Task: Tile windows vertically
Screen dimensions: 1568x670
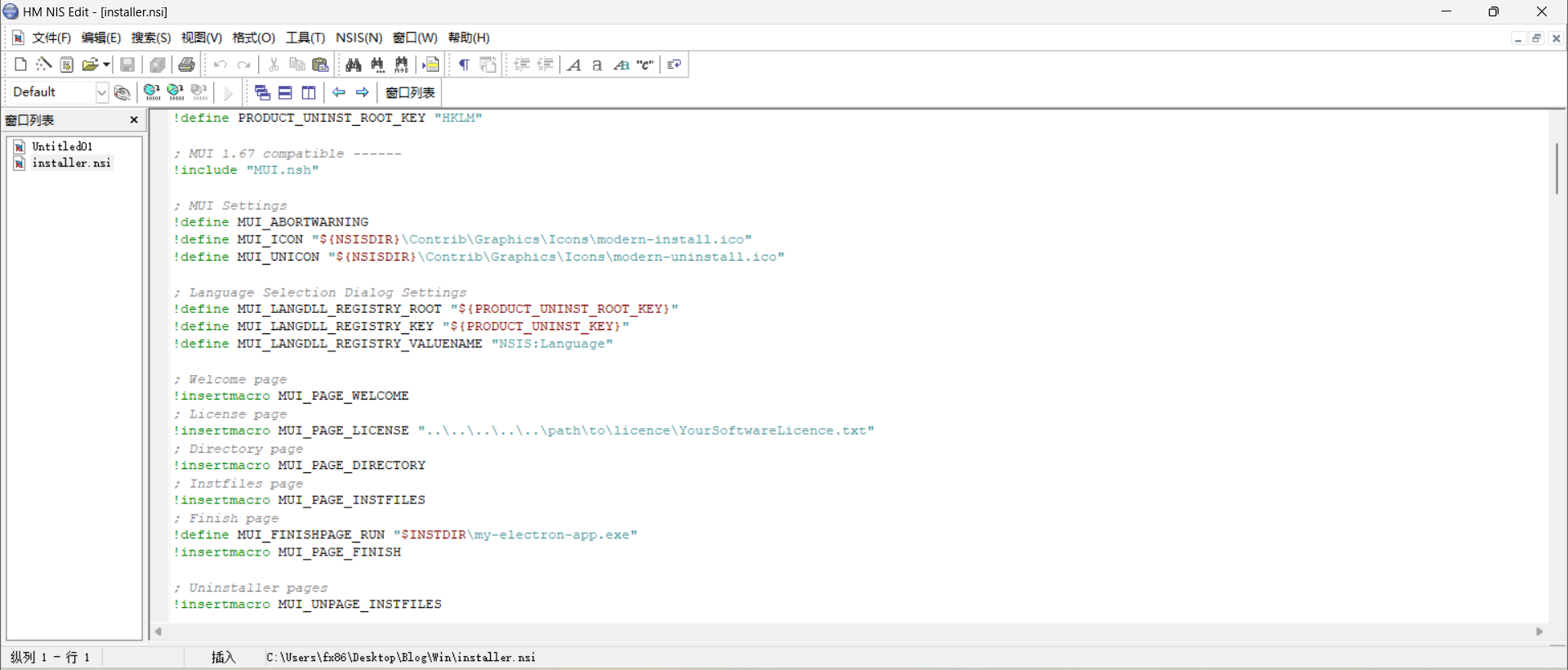Action: (309, 92)
